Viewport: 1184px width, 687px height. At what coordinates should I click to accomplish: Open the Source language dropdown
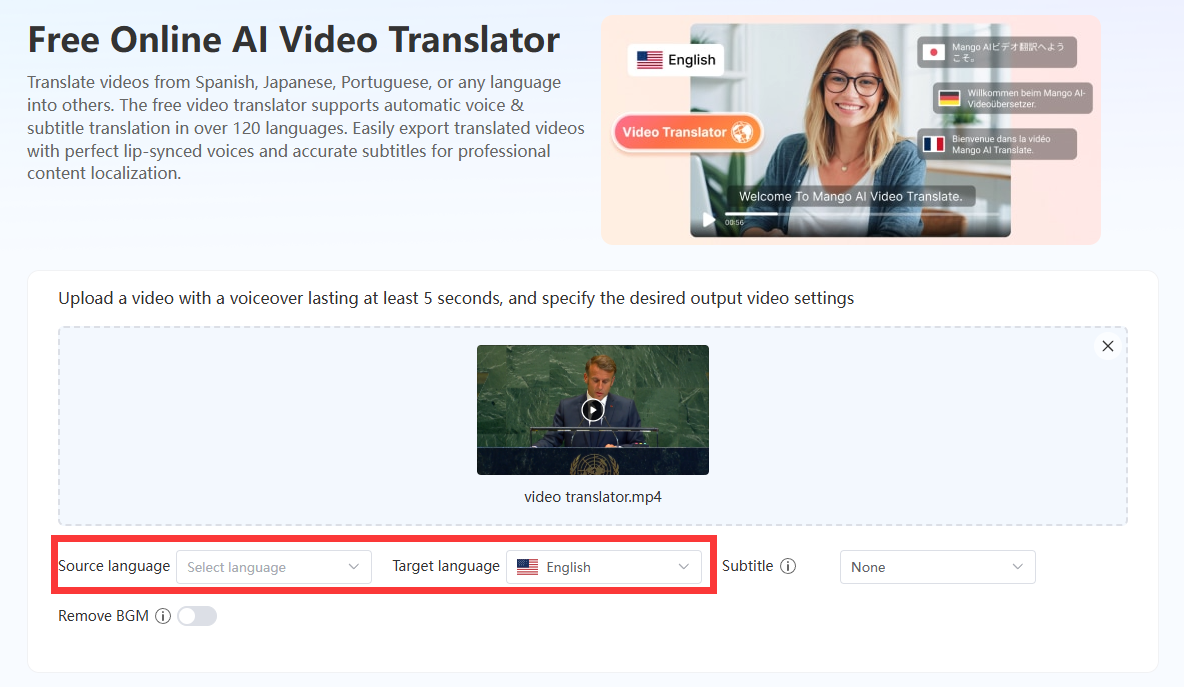(x=273, y=567)
